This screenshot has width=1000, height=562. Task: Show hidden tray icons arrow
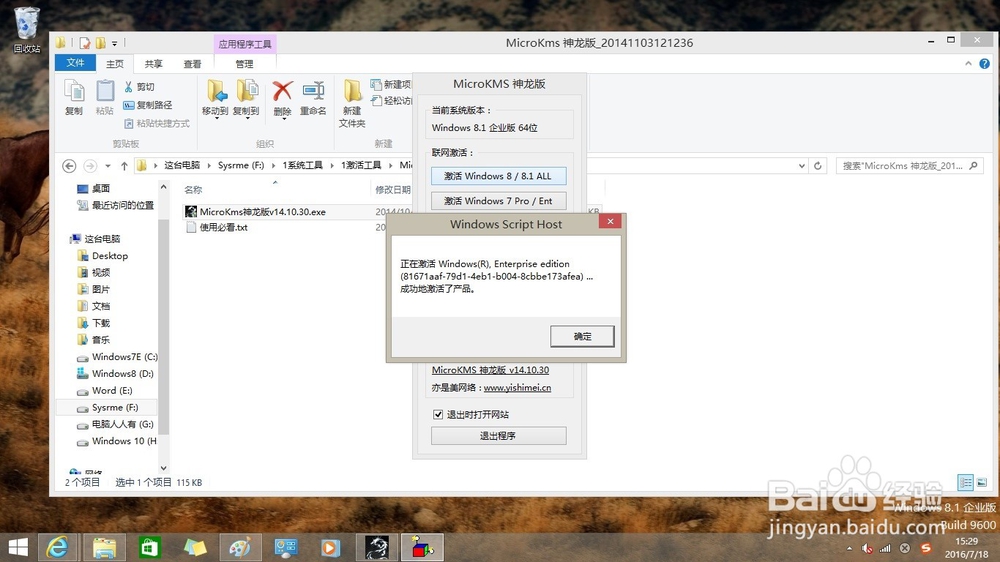tap(849, 549)
